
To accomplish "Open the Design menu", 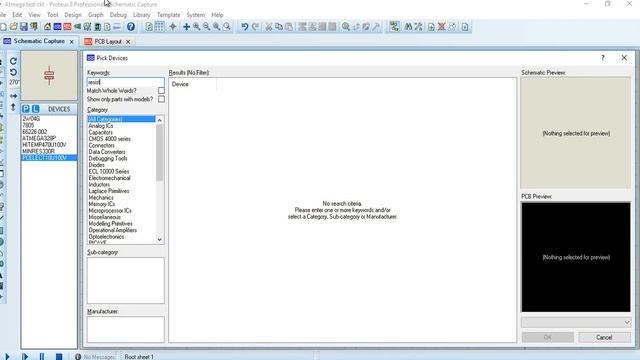I will coord(73,15).
